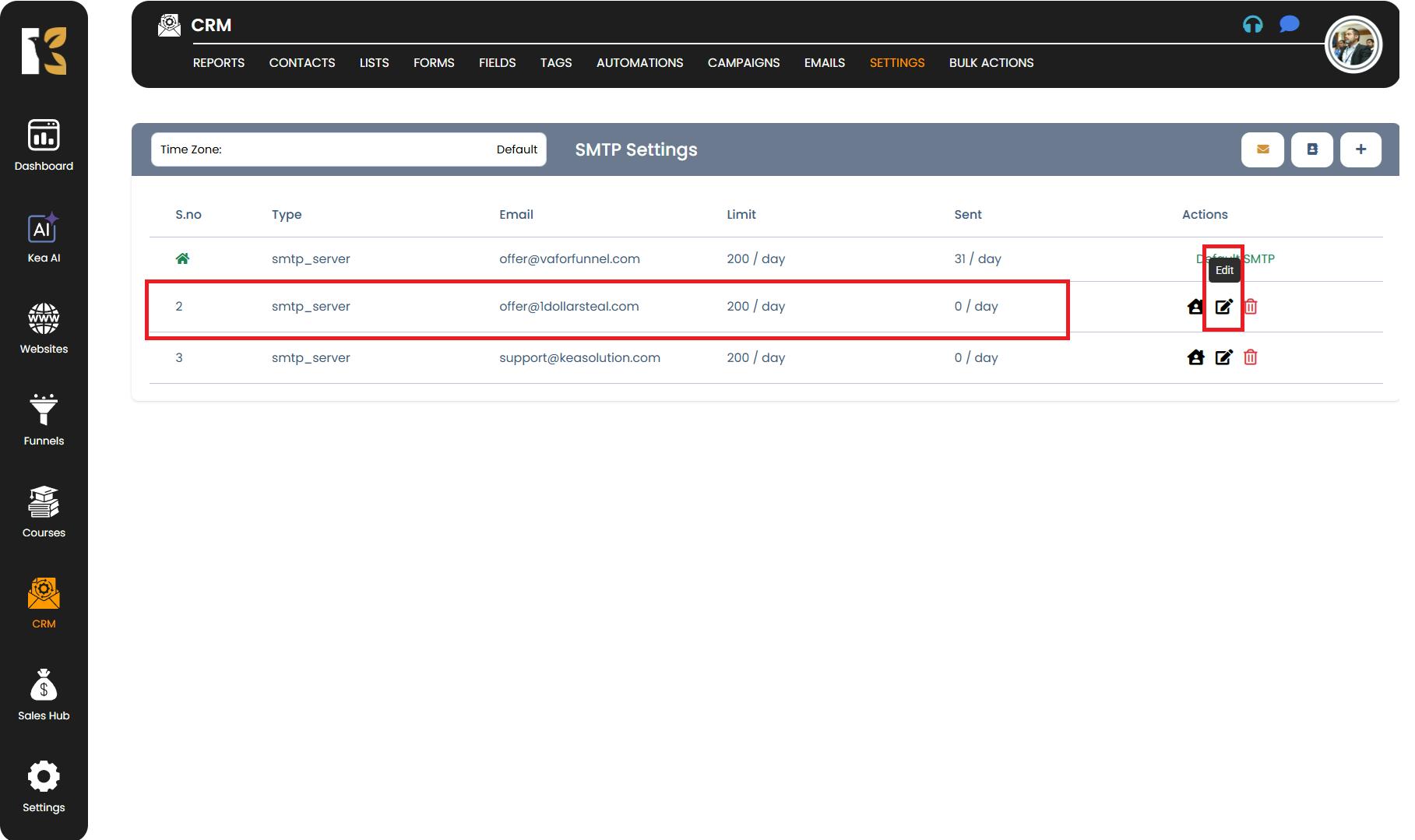Edit the support@keasolution.com SMTP row
Screen dimensions: 1415x840
1223,357
